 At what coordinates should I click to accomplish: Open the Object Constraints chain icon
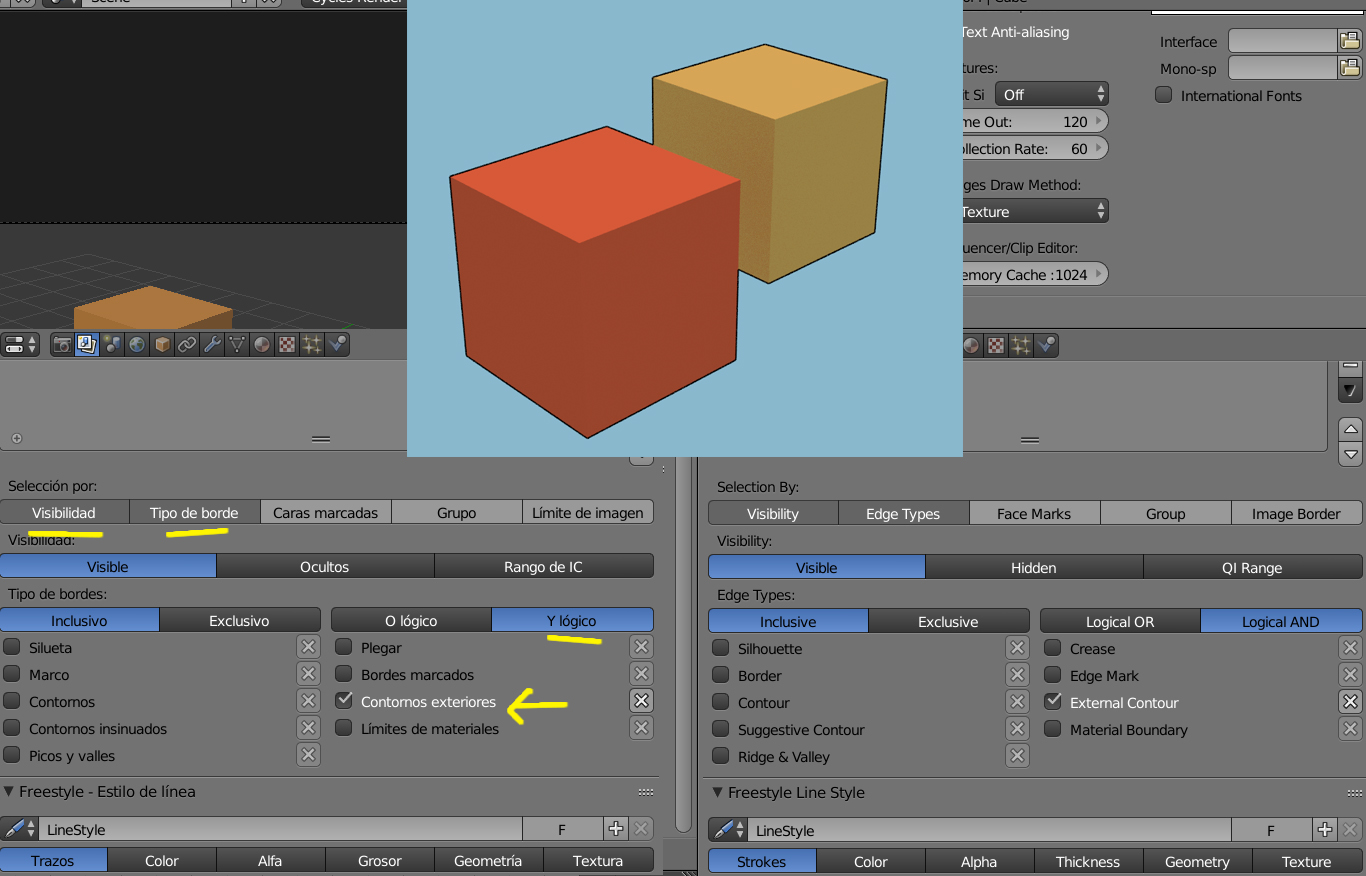187,345
